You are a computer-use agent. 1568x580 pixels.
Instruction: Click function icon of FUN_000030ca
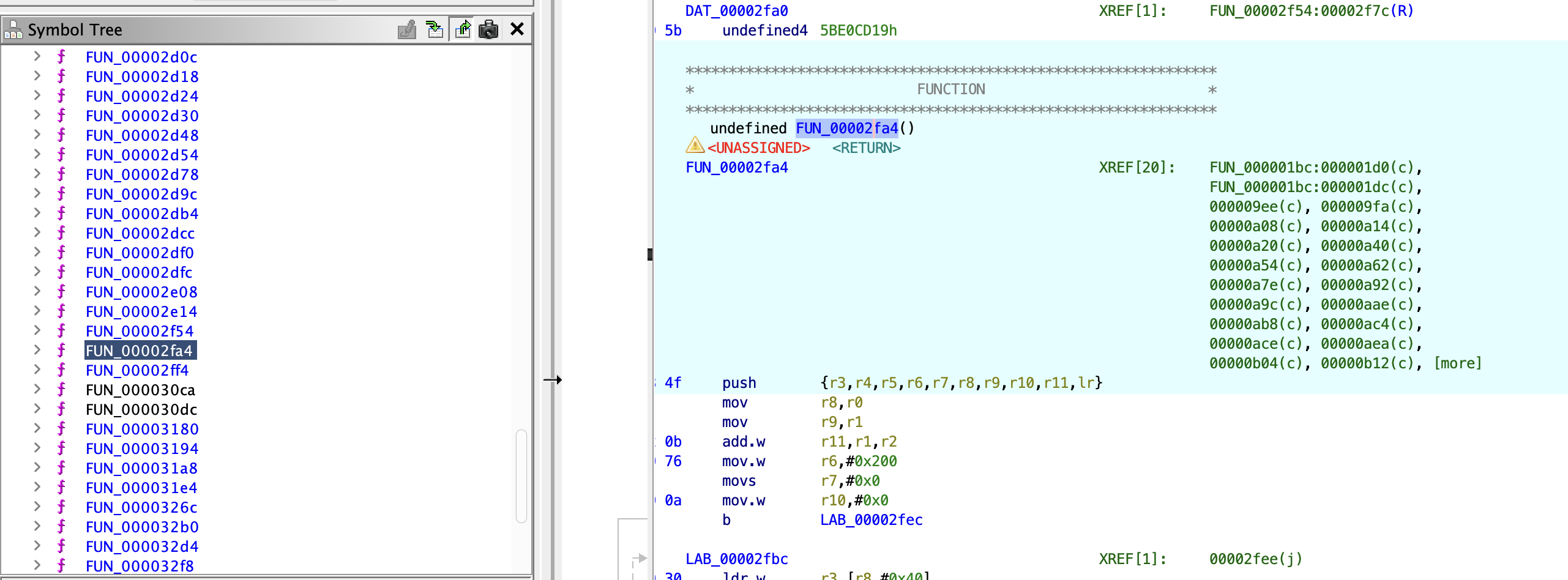coord(61,390)
